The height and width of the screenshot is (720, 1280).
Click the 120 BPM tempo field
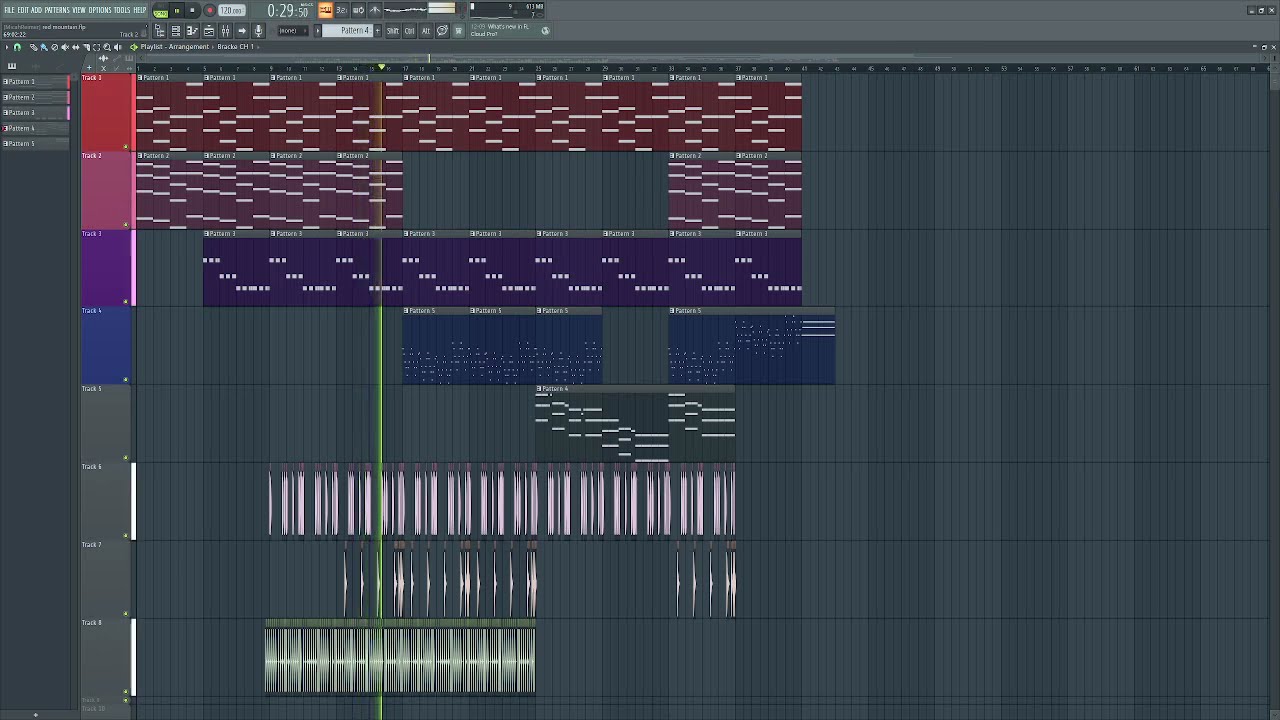(x=231, y=11)
